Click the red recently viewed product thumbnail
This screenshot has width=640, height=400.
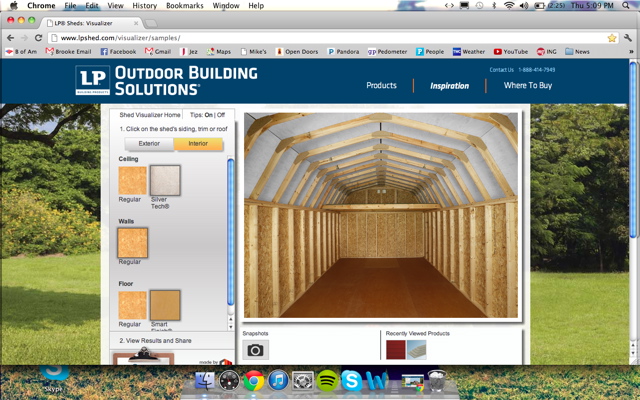click(396, 349)
